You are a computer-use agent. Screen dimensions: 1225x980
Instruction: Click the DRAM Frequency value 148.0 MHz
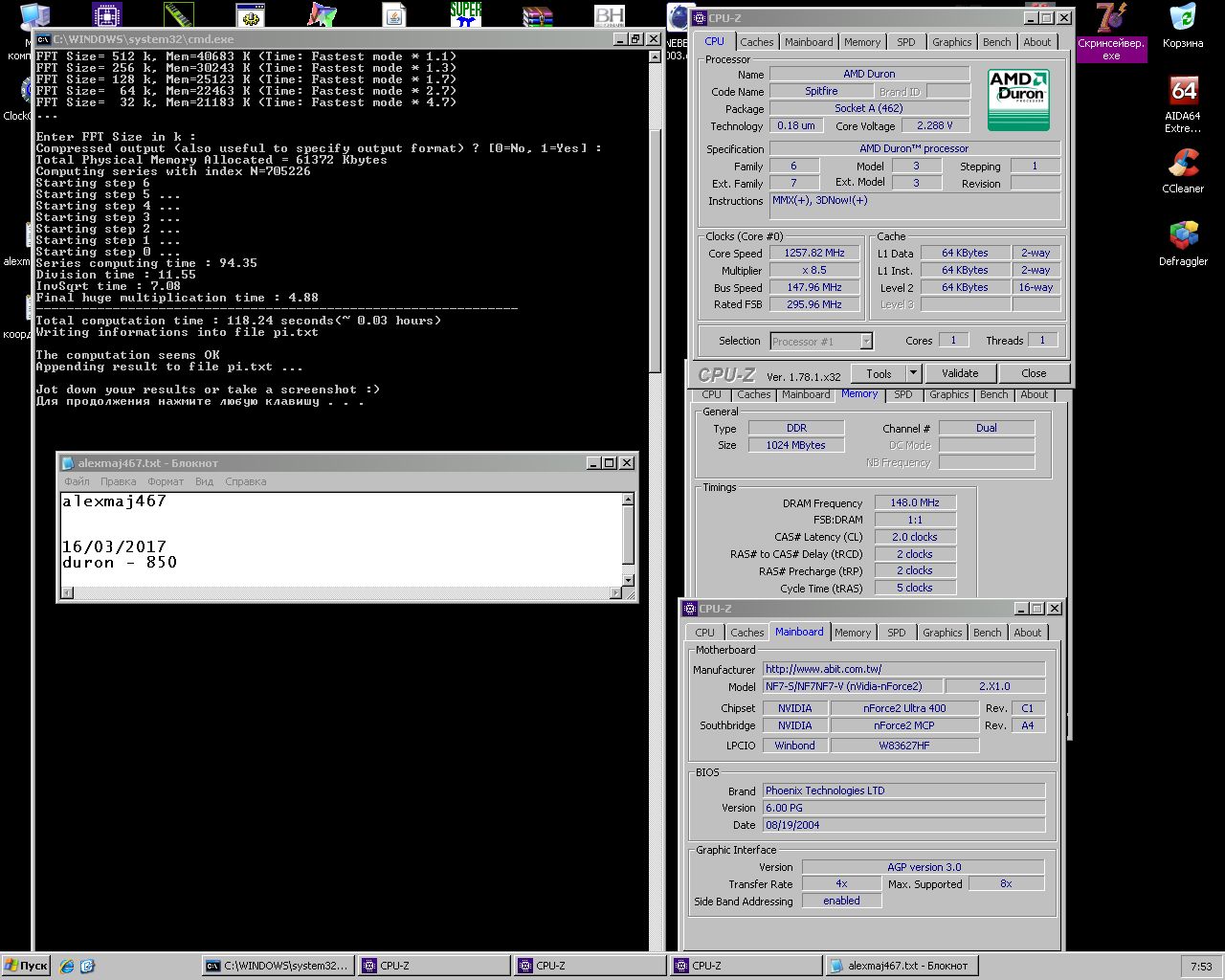click(915, 502)
